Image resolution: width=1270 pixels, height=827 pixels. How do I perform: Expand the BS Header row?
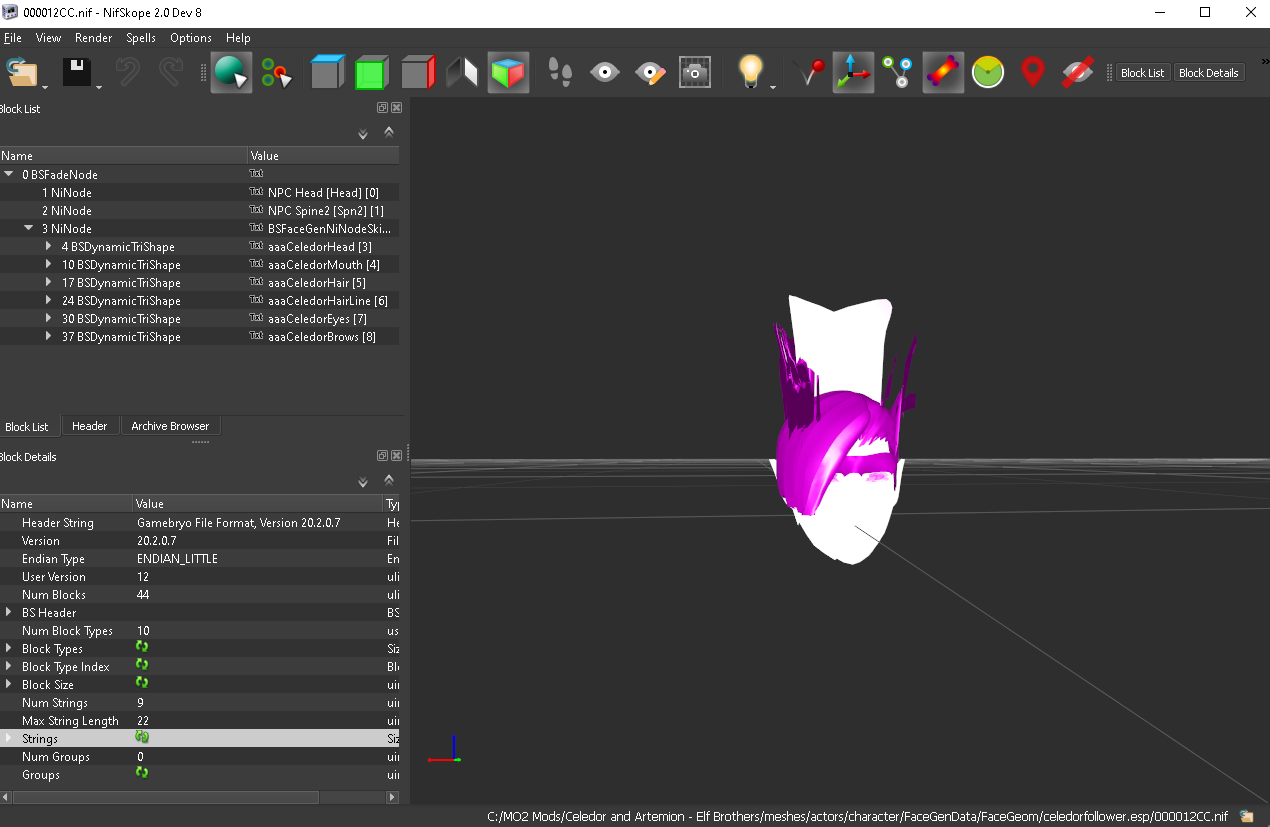point(9,612)
